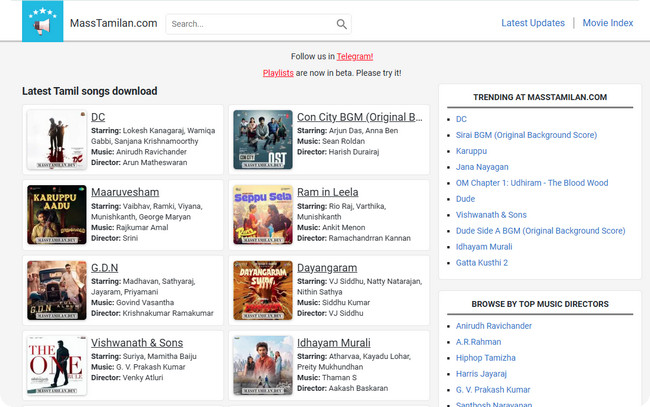Click the G.D.N poster thumbnail
Image resolution: width=650 pixels, height=407 pixels.
coord(57,290)
